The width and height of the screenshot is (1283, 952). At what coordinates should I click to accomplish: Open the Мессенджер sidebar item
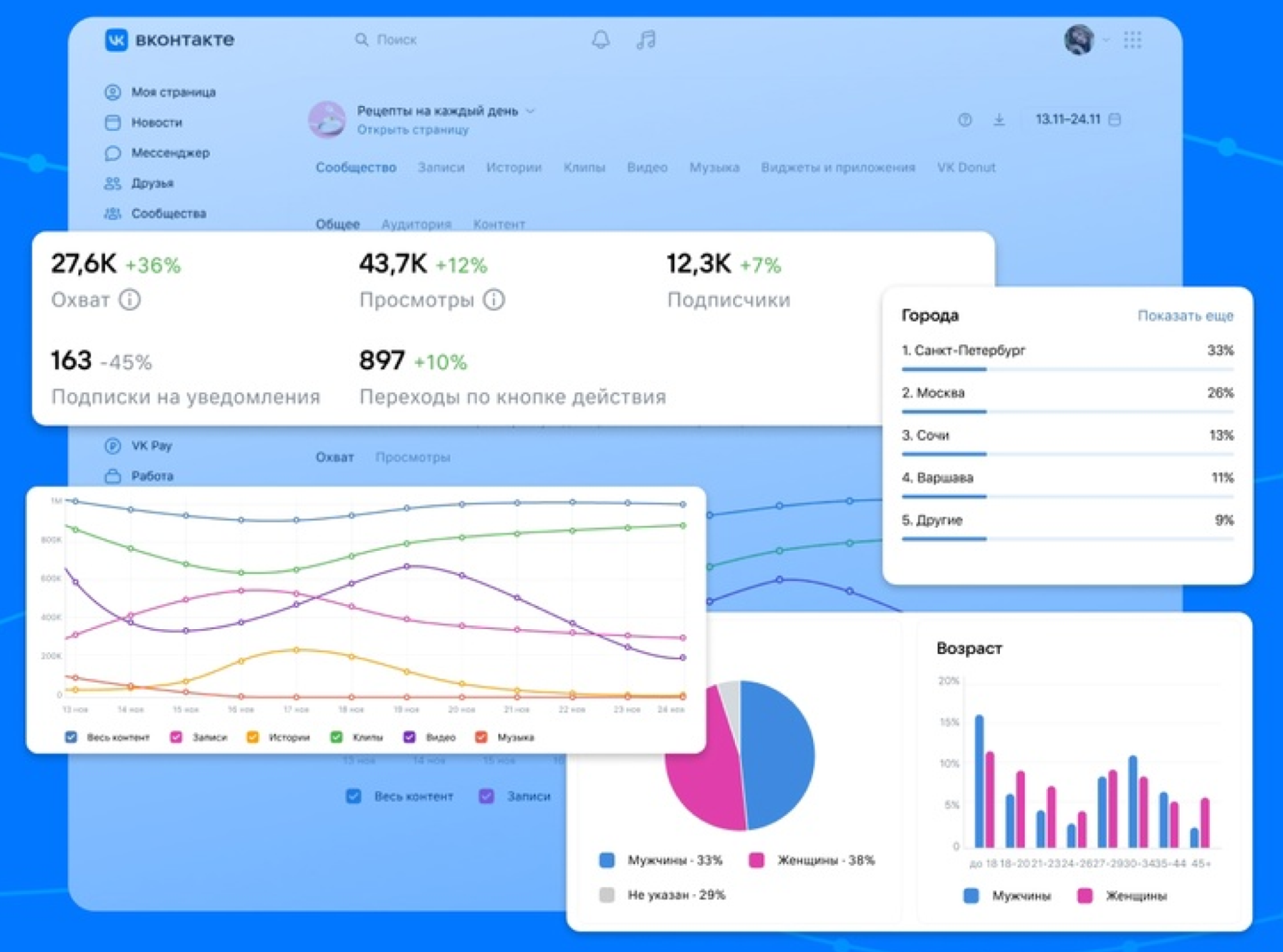click(169, 153)
